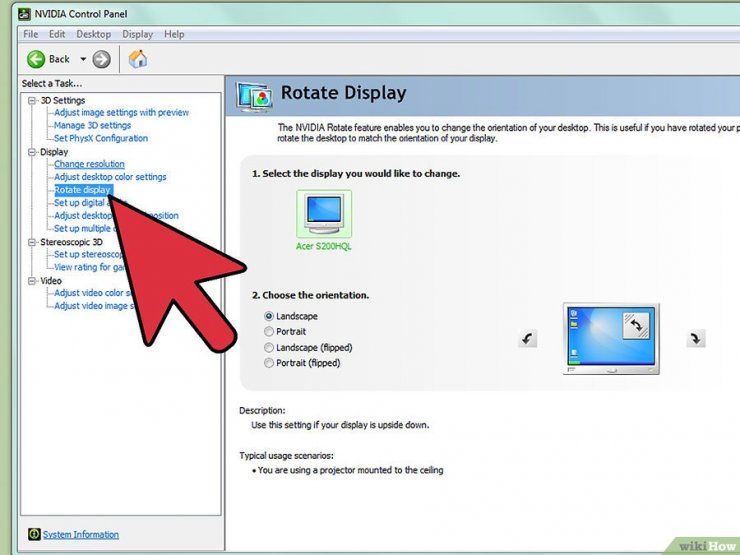Click the Rotate Display header icon

tap(254, 97)
